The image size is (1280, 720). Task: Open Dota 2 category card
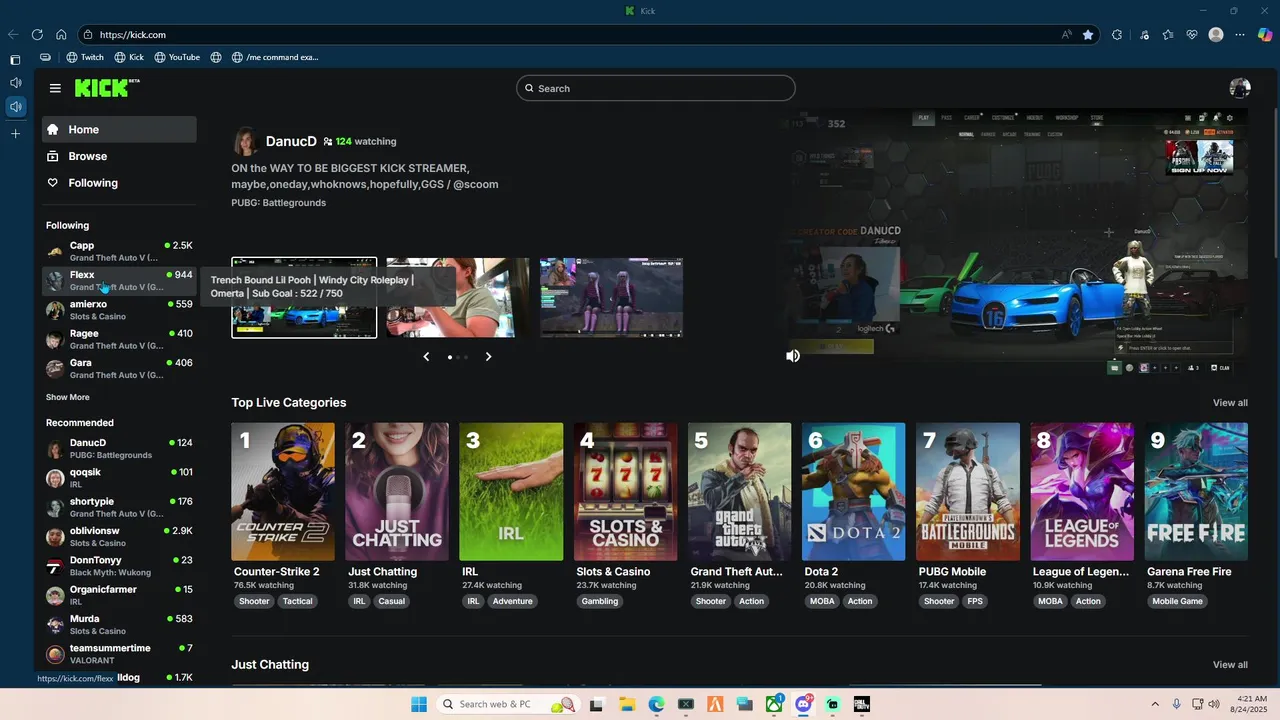coord(853,491)
